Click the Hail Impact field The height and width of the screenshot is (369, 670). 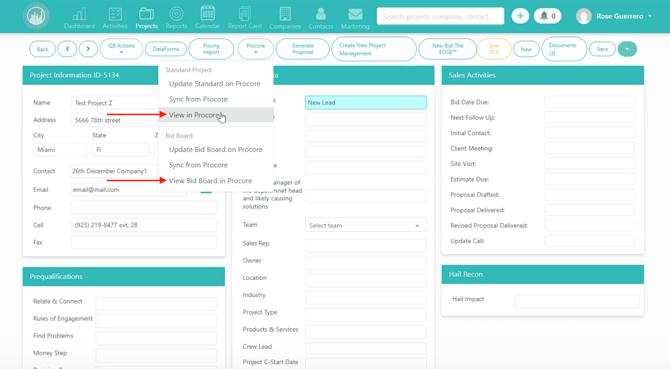click(x=577, y=301)
